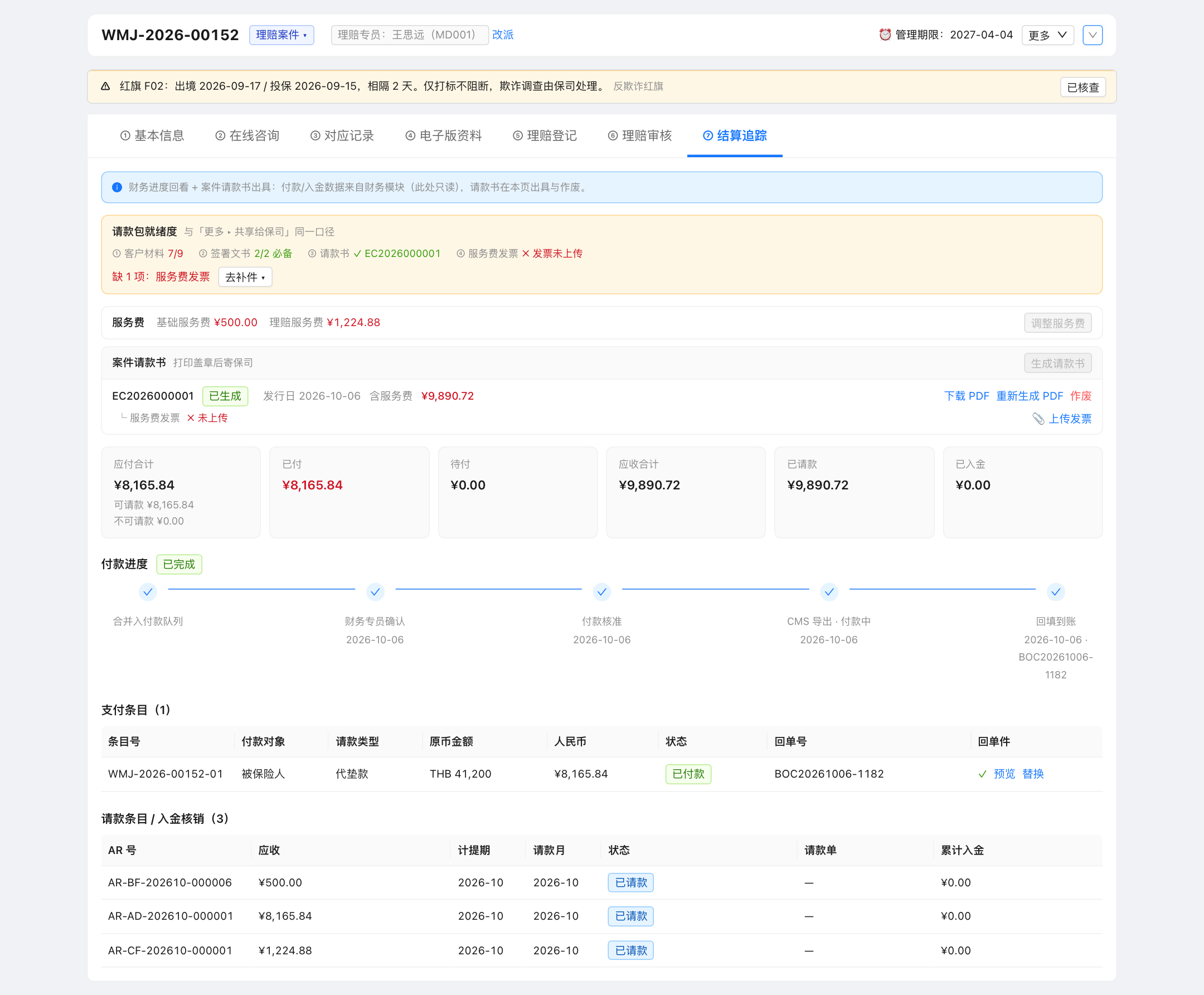Click the alarm clock icon beside 管理期限
Image resolution: width=1204 pixels, height=995 pixels.
click(885, 35)
